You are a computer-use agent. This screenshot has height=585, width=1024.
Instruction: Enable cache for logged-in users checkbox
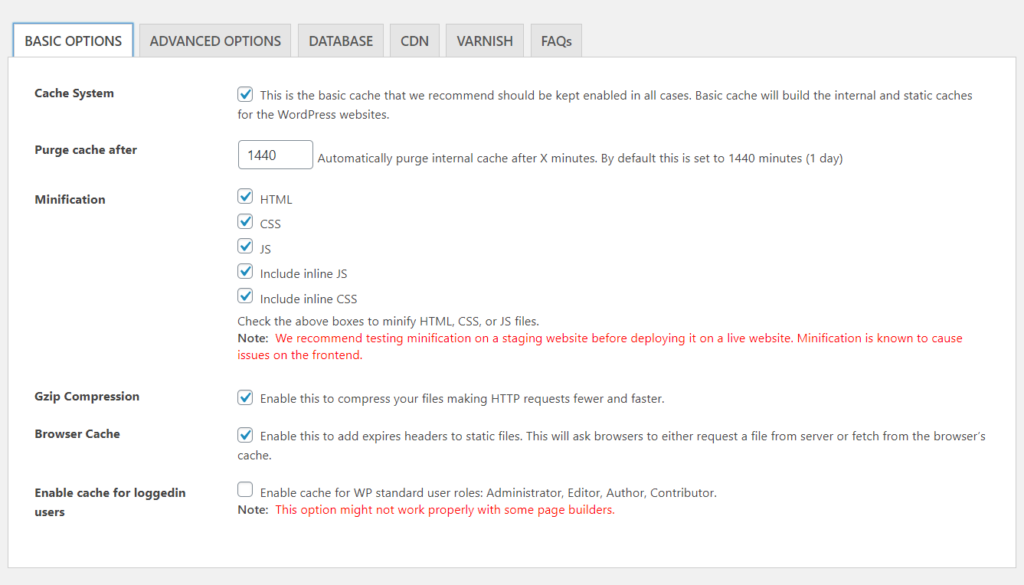point(245,490)
